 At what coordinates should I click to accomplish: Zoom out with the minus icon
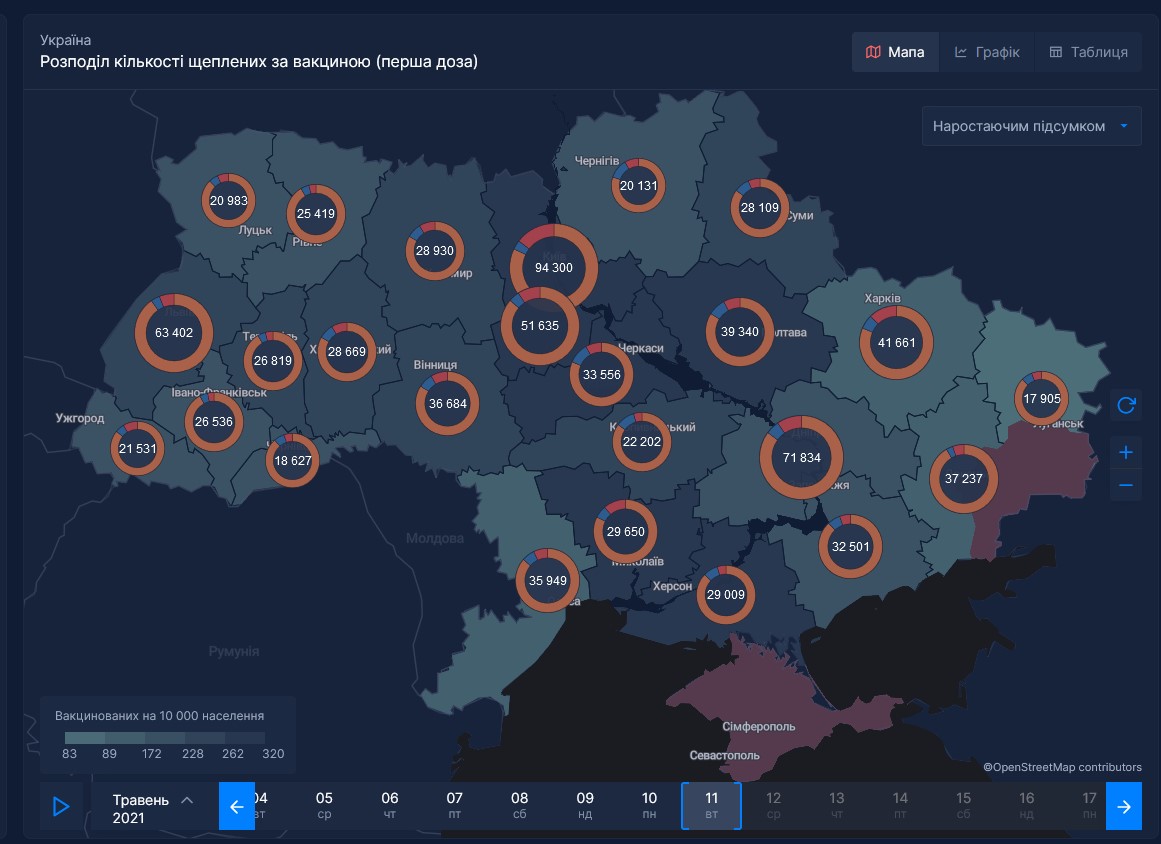tap(1126, 486)
